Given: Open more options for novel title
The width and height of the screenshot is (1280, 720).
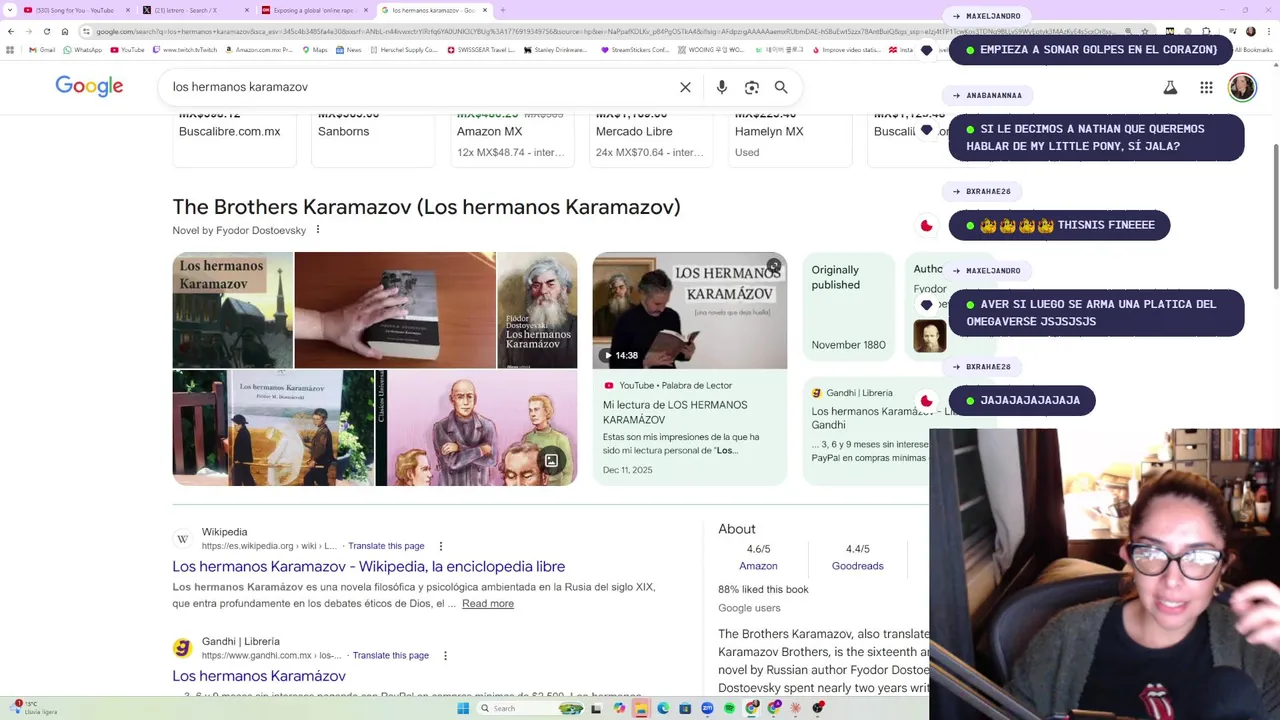Looking at the screenshot, I should 318,230.
